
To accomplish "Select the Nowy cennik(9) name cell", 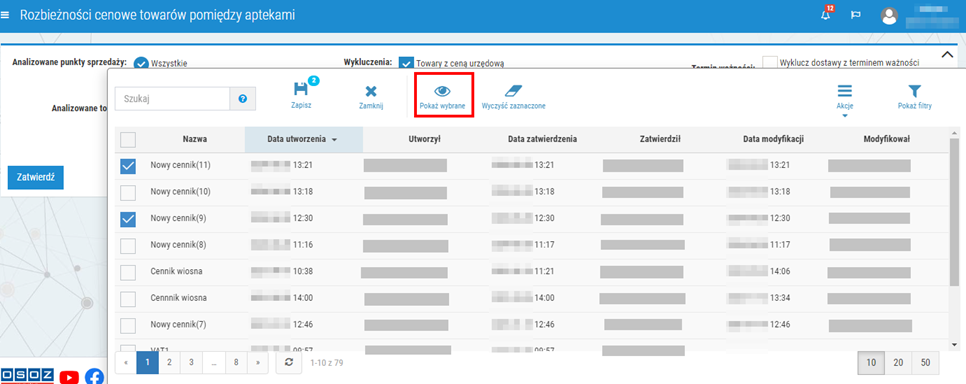I will [178, 218].
